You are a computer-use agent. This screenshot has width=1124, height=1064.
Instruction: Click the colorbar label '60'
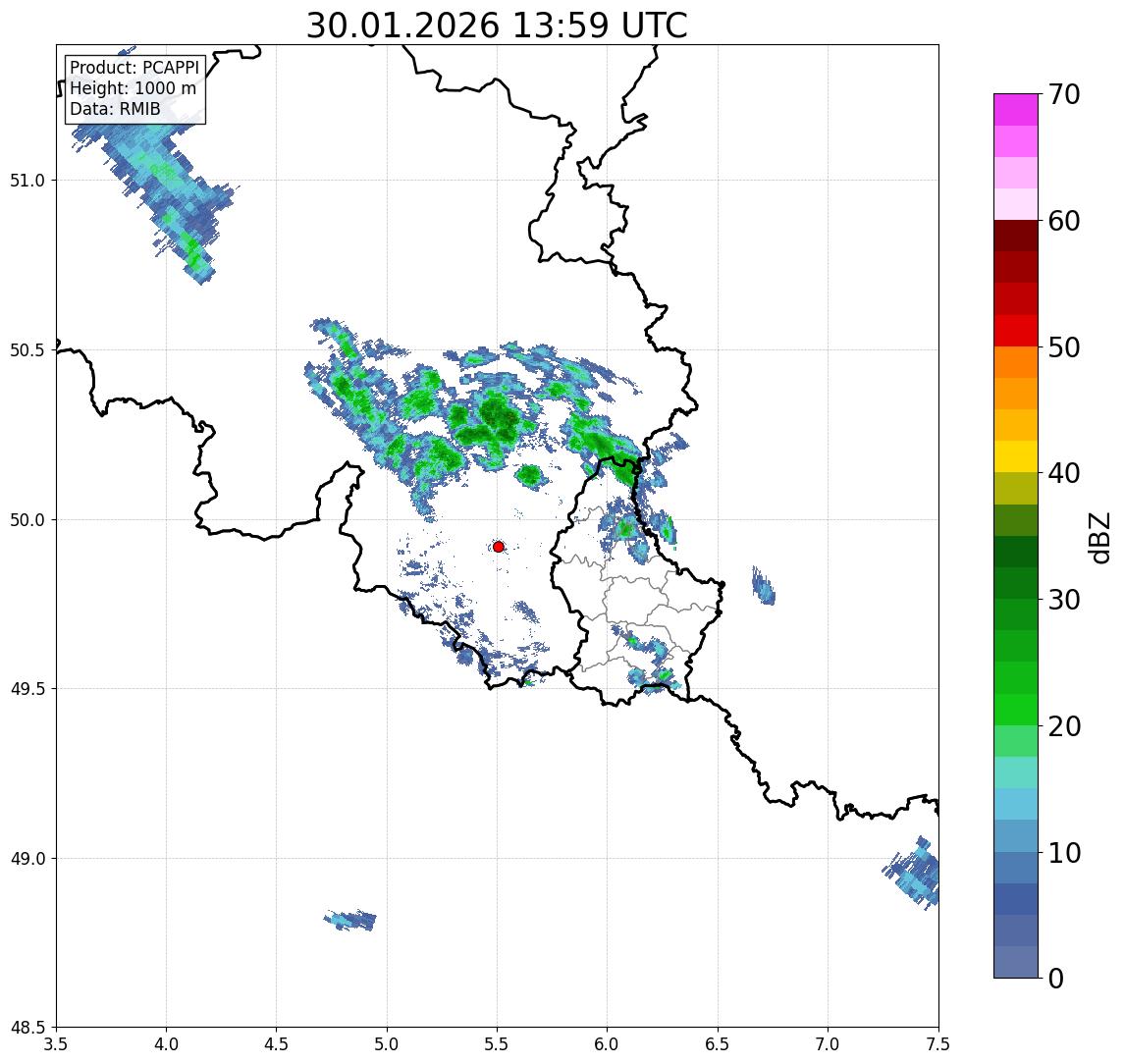pyautogui.click(x=1064, y=222)
